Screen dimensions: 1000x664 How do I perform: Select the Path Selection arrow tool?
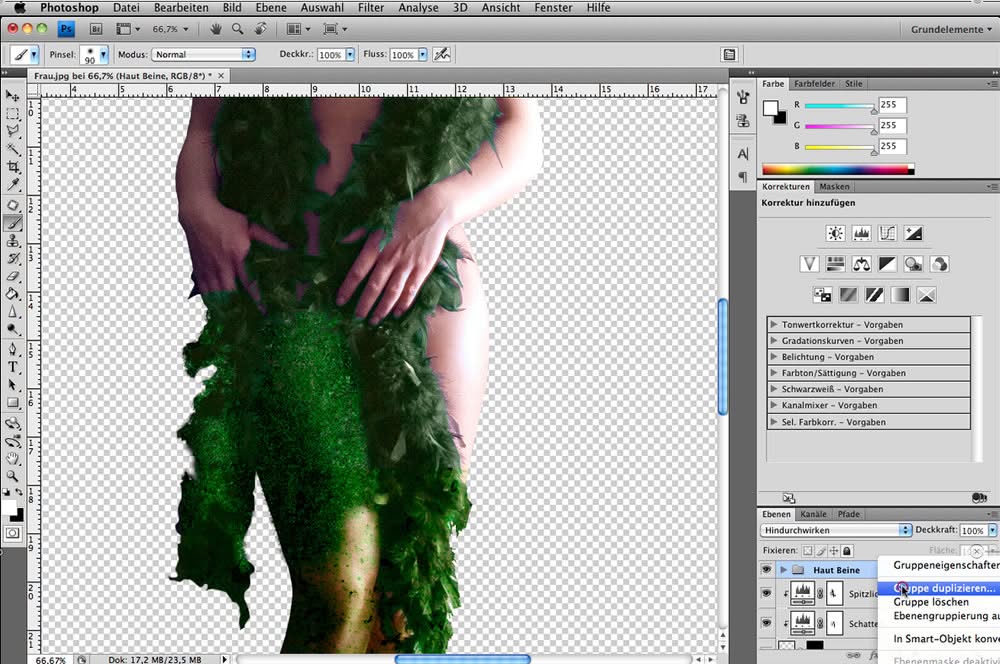pos(13,385)
